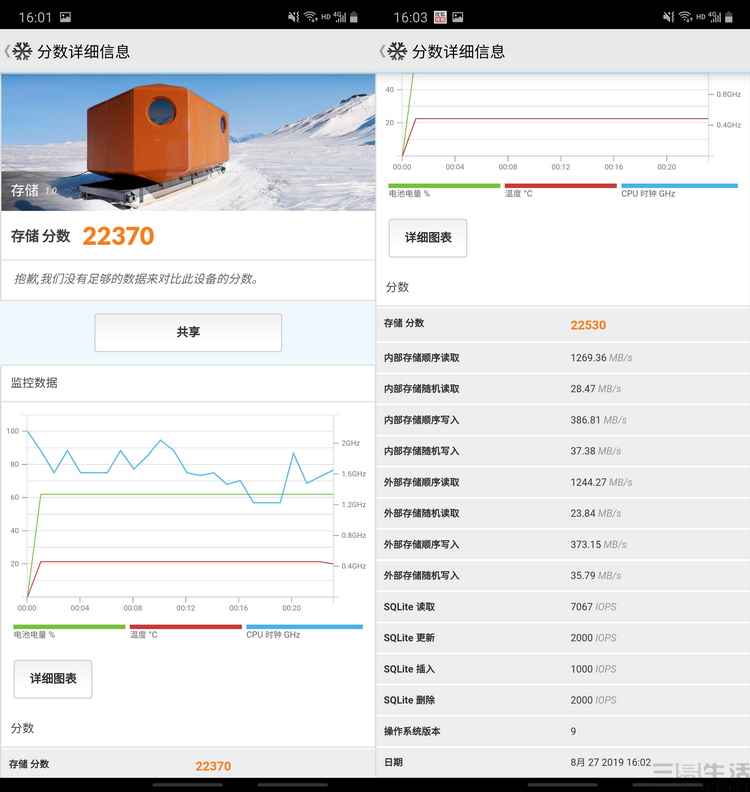Tap the Wi-Fi icon in left status bar

pos(310,17)
